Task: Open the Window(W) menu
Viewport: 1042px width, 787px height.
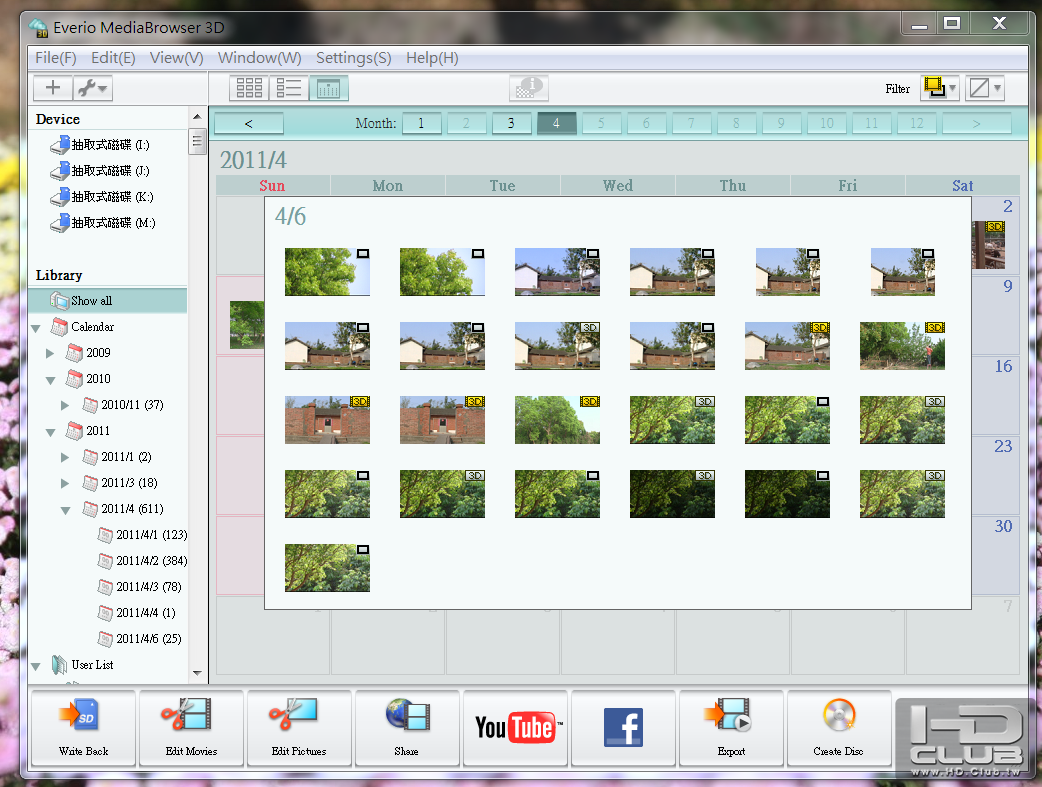Action: point(260,58)
